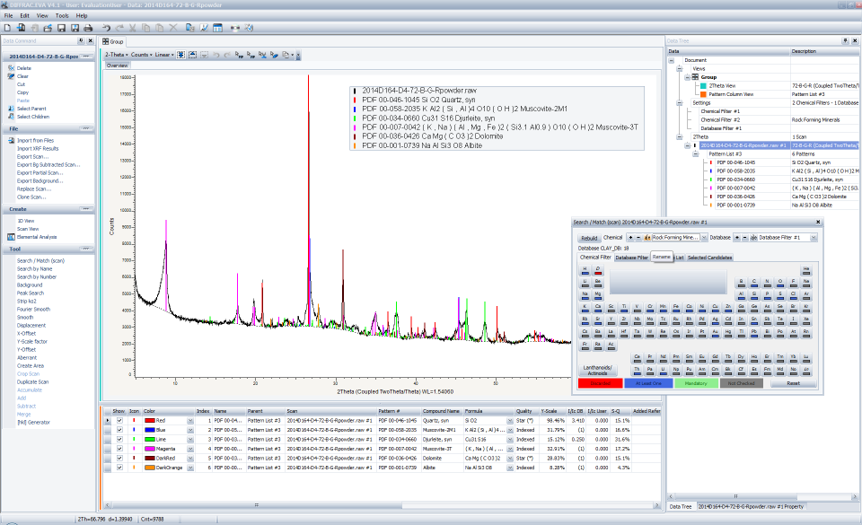Viewport: 862px width, 525px height.
Task: Select the Si element in periodic table
Action: pyautogui.click(x=754, y=294)
